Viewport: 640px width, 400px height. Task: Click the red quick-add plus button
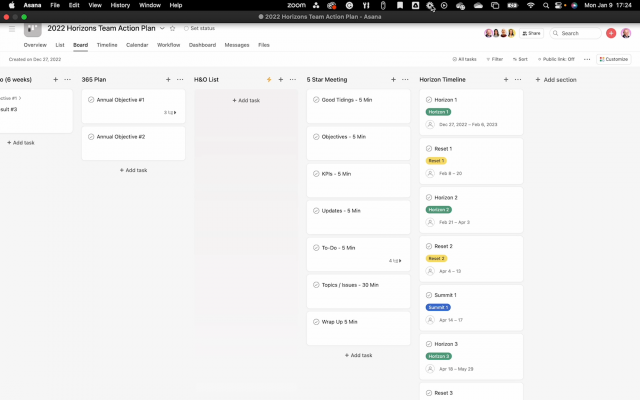point(611,33)
